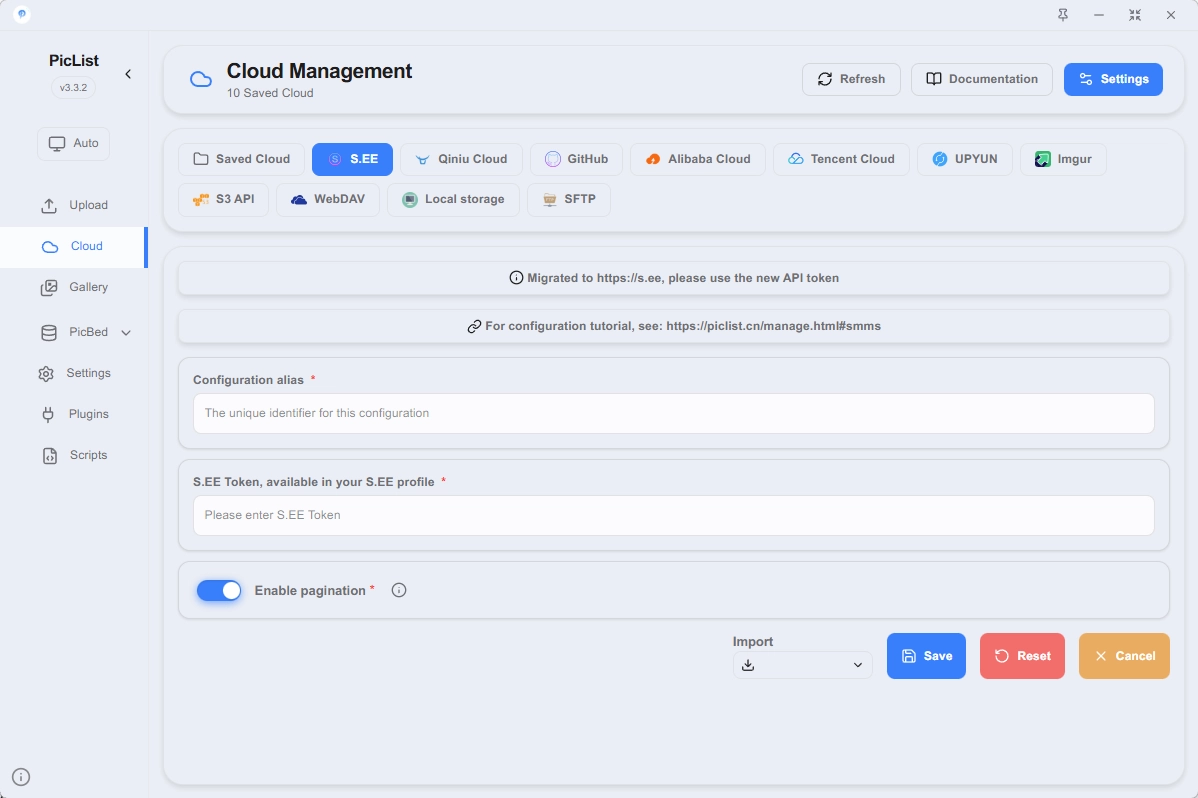Open the Auto mode button
The height and width of the screenshot is (798, 1198).
click(73, 144)
